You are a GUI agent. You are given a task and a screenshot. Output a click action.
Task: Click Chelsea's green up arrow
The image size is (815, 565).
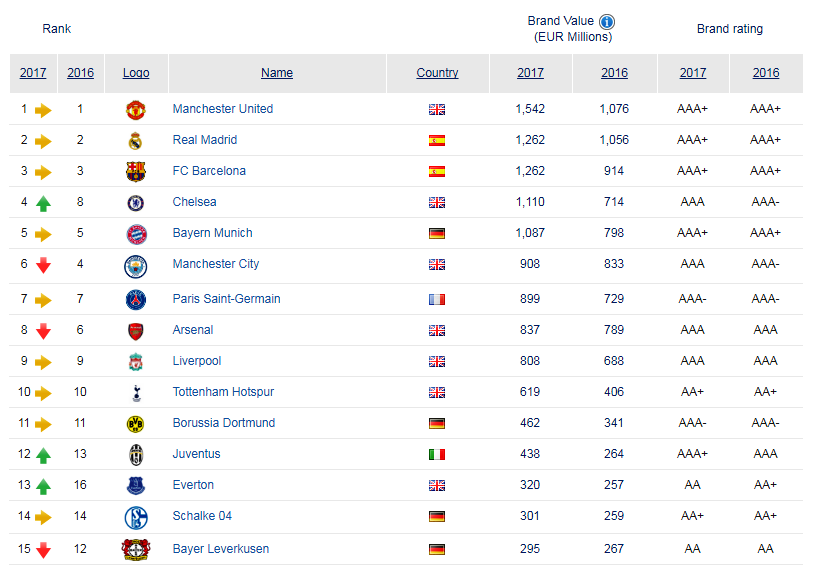(43, 203)
